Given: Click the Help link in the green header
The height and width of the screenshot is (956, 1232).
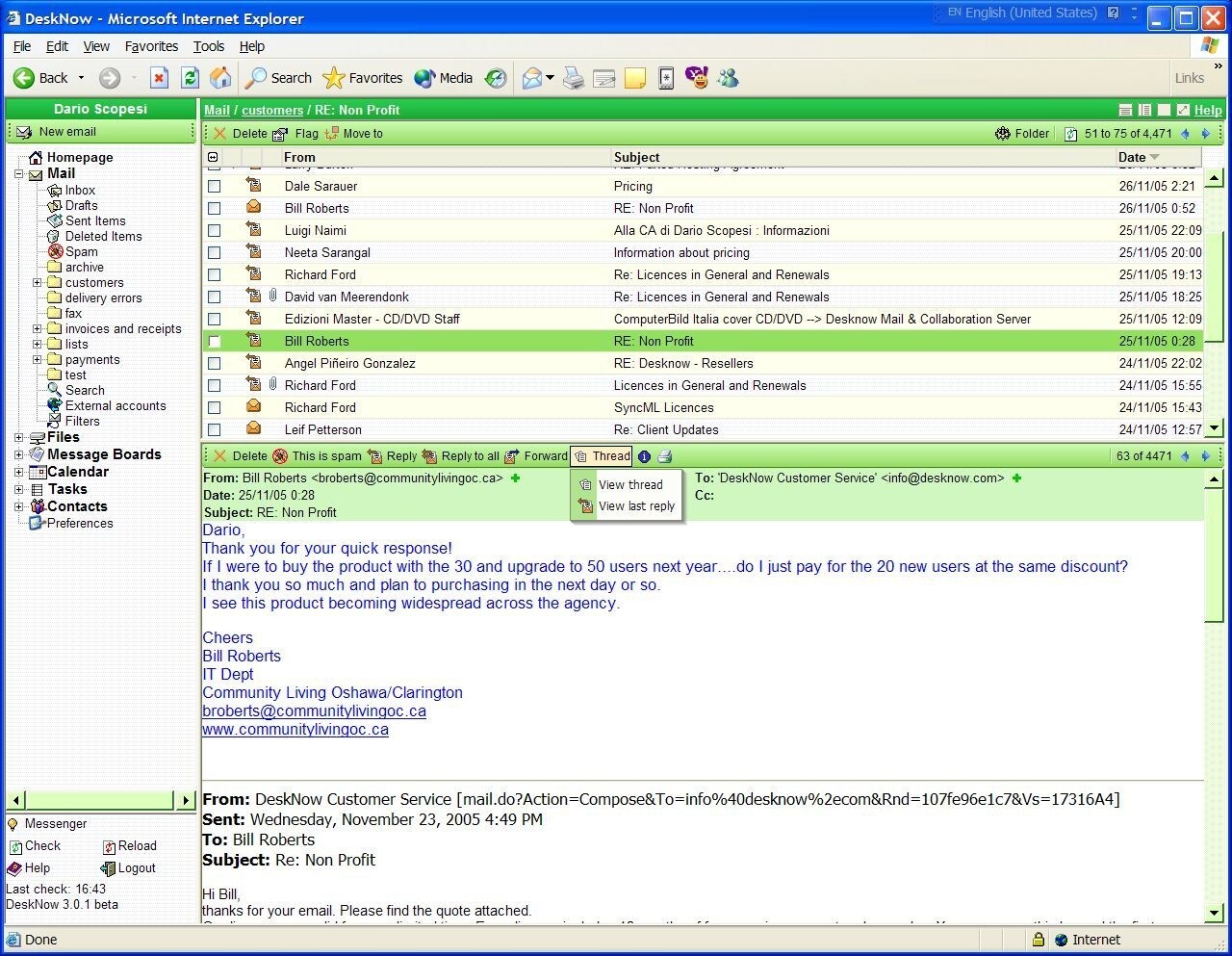Looking at the screenshot, I should [x=1207, y=110].
